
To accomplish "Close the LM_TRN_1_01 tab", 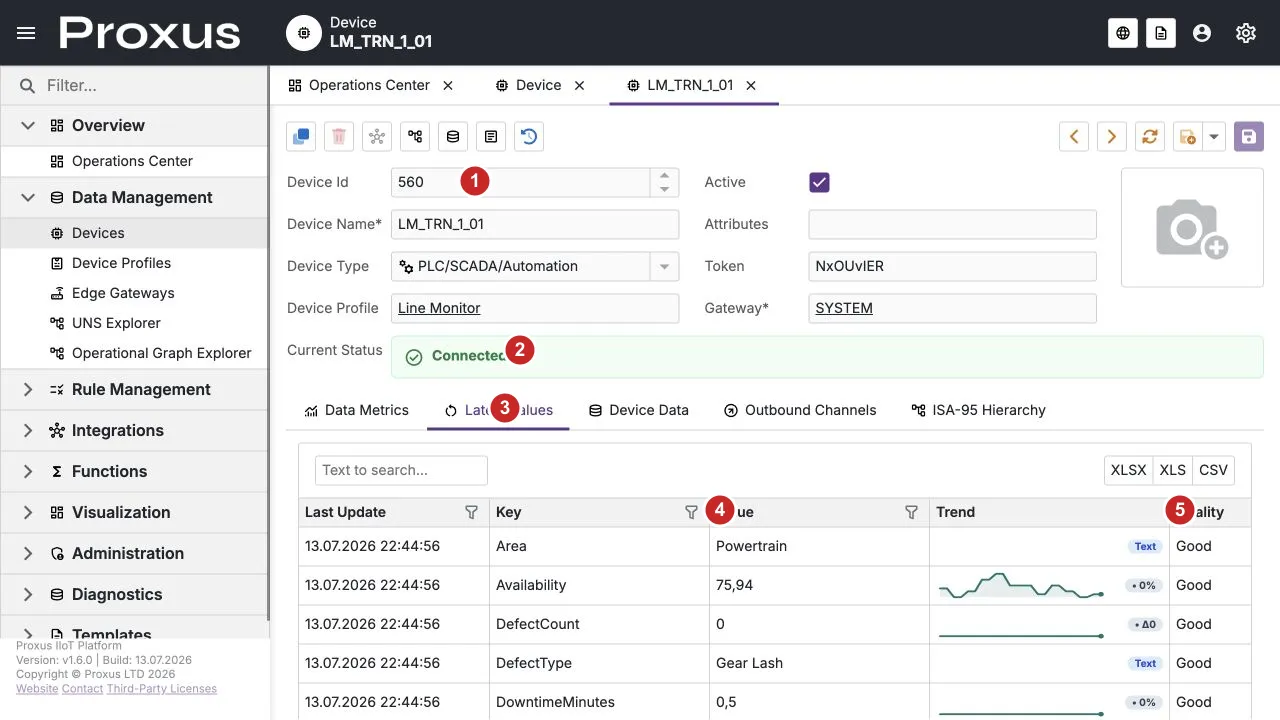I will [751, 85].
